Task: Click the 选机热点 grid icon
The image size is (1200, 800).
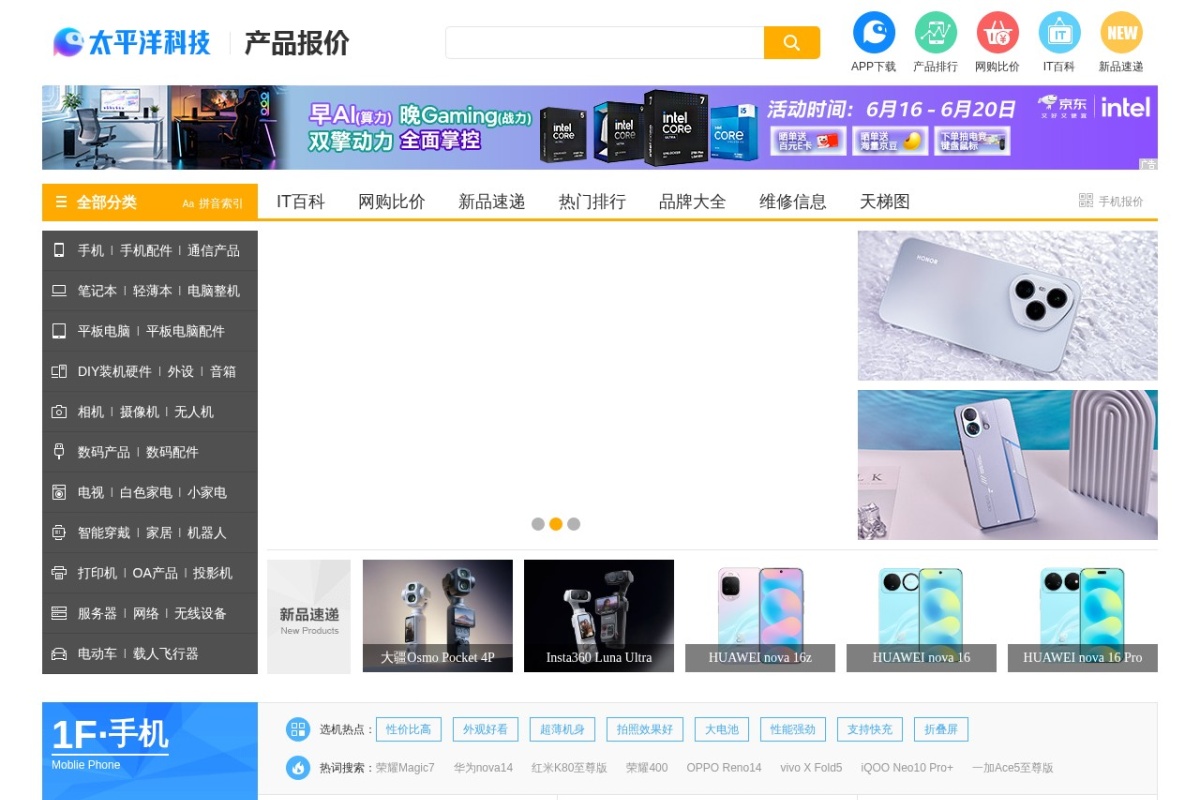Action: (x=298, y=729)
